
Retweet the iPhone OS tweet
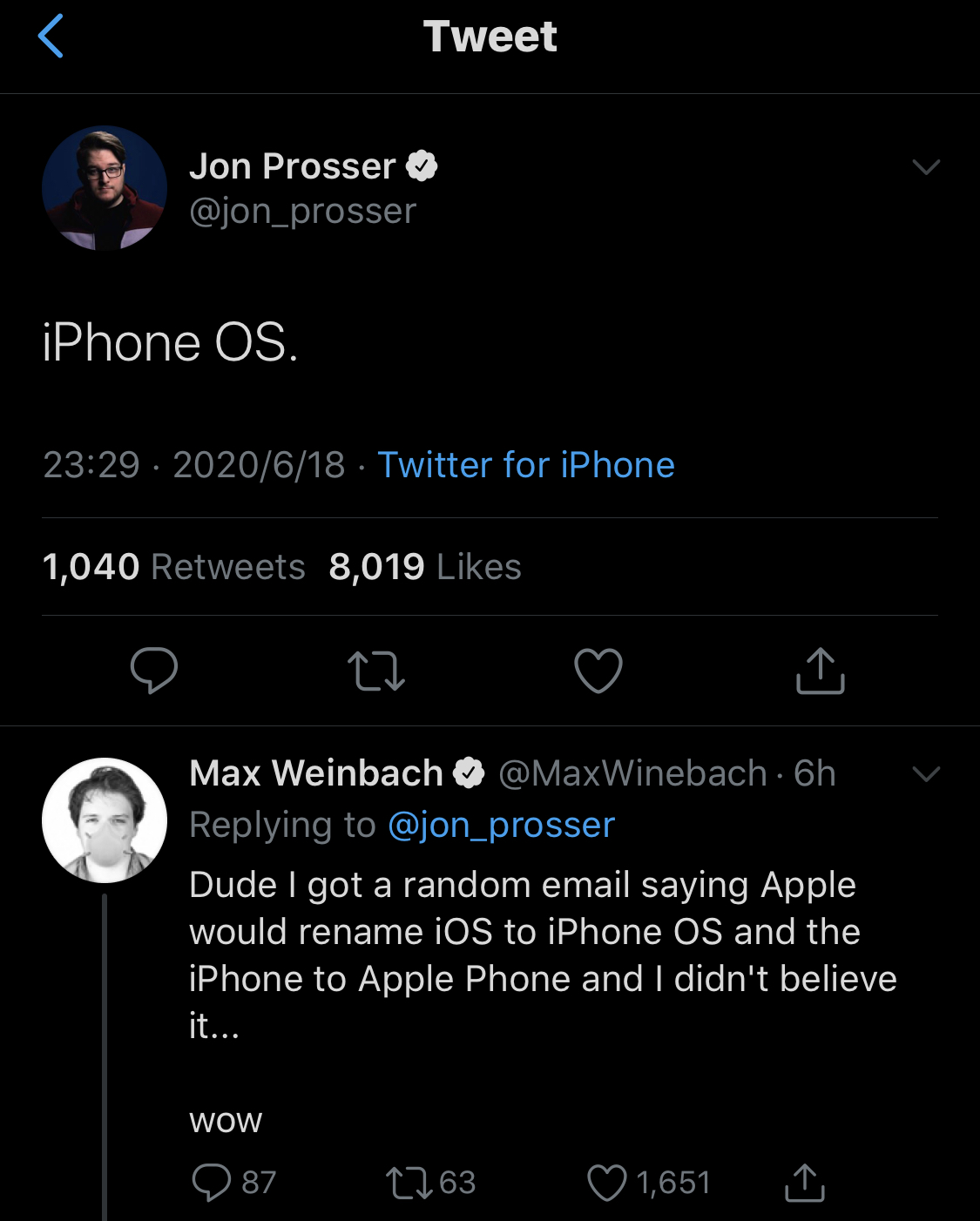tap(376, 671)
